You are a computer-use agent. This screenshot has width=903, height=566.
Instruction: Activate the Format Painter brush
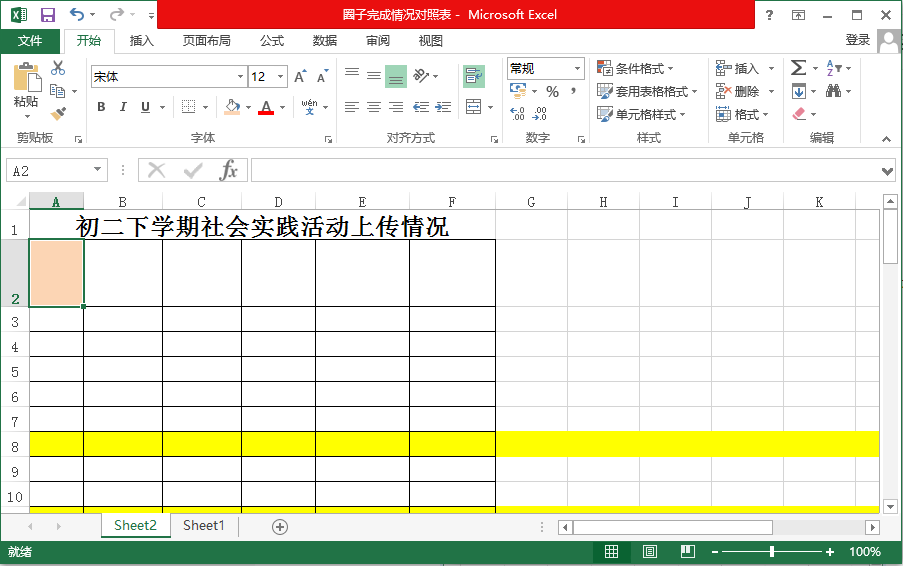pyautogui.click(x=58, y=113)
